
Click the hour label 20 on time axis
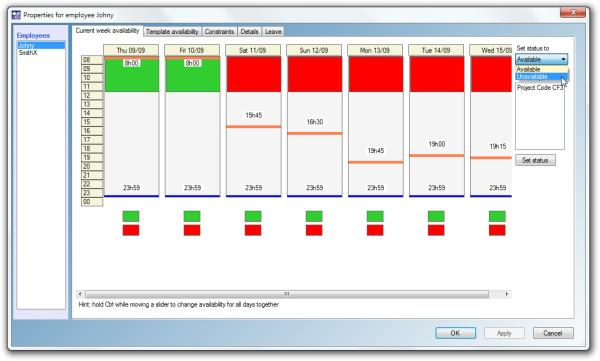92,166
